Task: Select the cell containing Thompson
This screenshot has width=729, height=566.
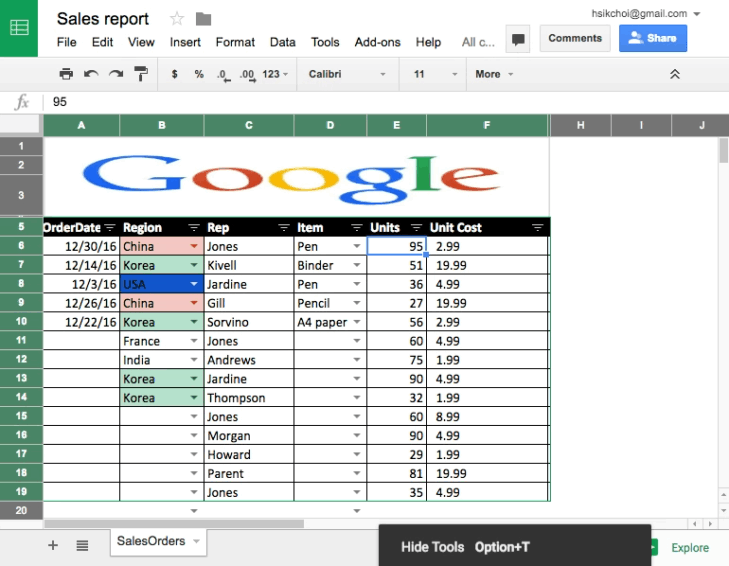Action: click(x=249, y=398)
